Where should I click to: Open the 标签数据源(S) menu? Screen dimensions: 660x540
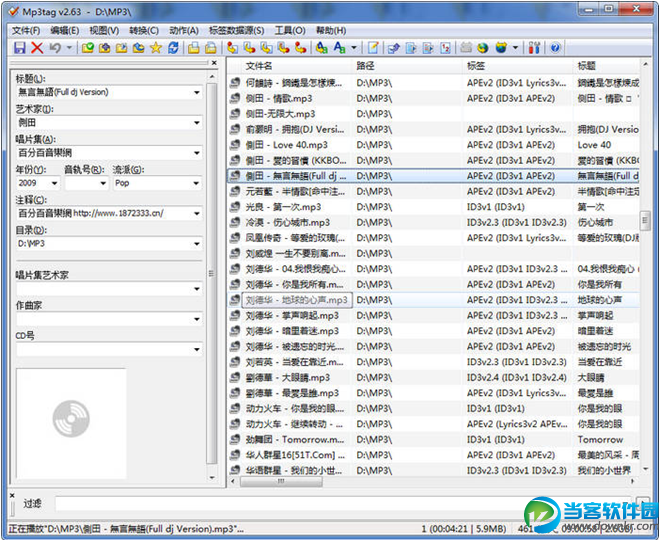coord(237,31)
